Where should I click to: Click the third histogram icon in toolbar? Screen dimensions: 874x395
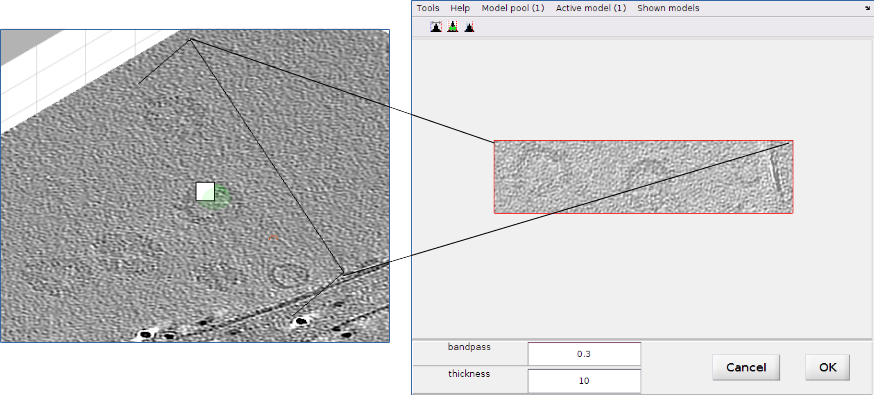(469, 27)
